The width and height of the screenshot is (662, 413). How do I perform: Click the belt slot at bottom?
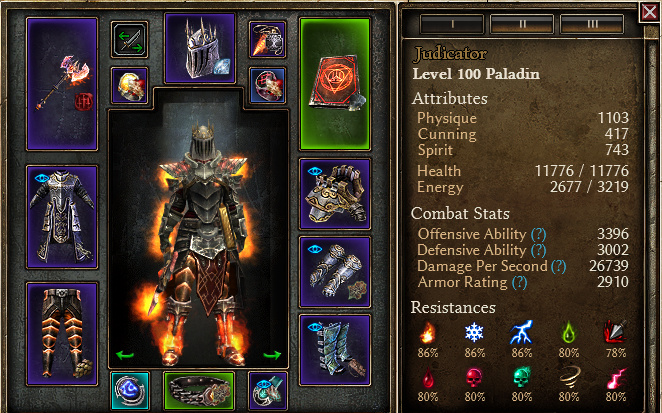[x=199, y=391]
